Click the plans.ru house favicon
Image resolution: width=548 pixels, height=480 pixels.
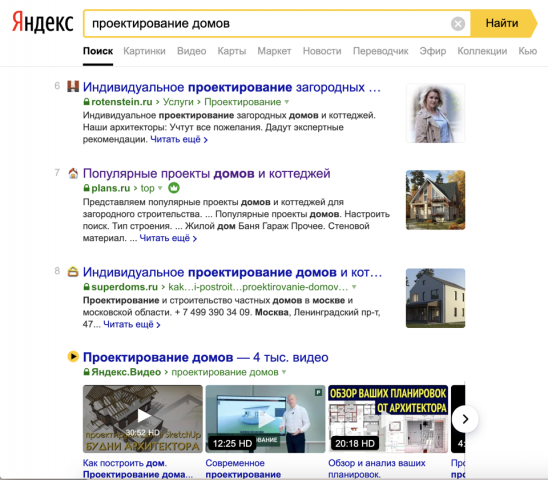(73, 173)
